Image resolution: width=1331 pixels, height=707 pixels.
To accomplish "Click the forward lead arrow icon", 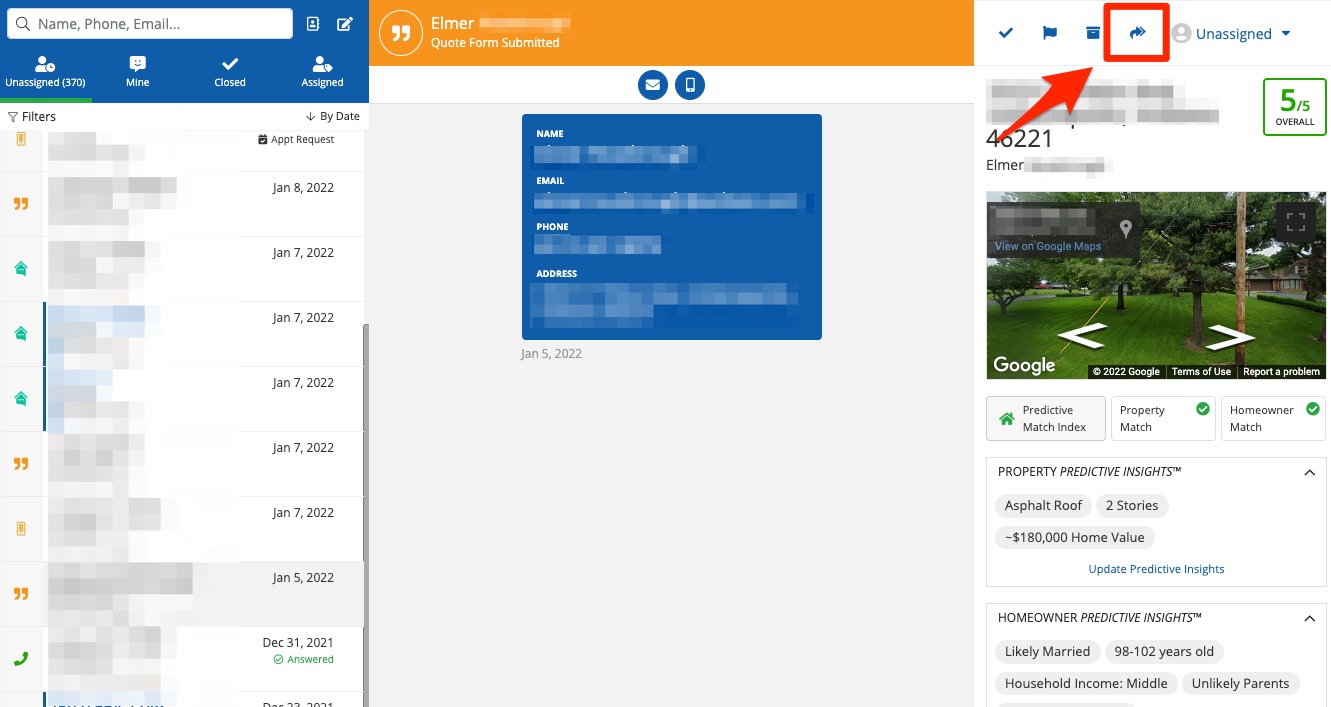I will click(x=1137, y=33).
